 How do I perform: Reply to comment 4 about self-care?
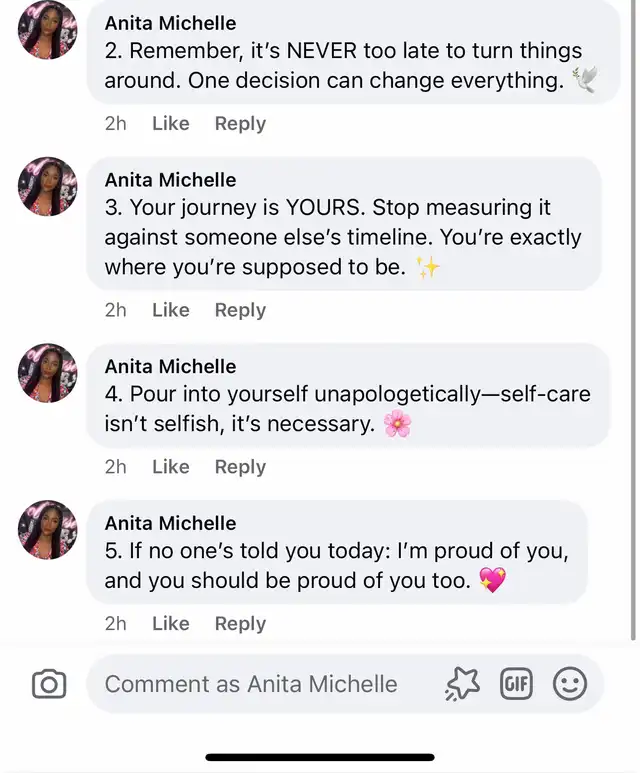240,467
